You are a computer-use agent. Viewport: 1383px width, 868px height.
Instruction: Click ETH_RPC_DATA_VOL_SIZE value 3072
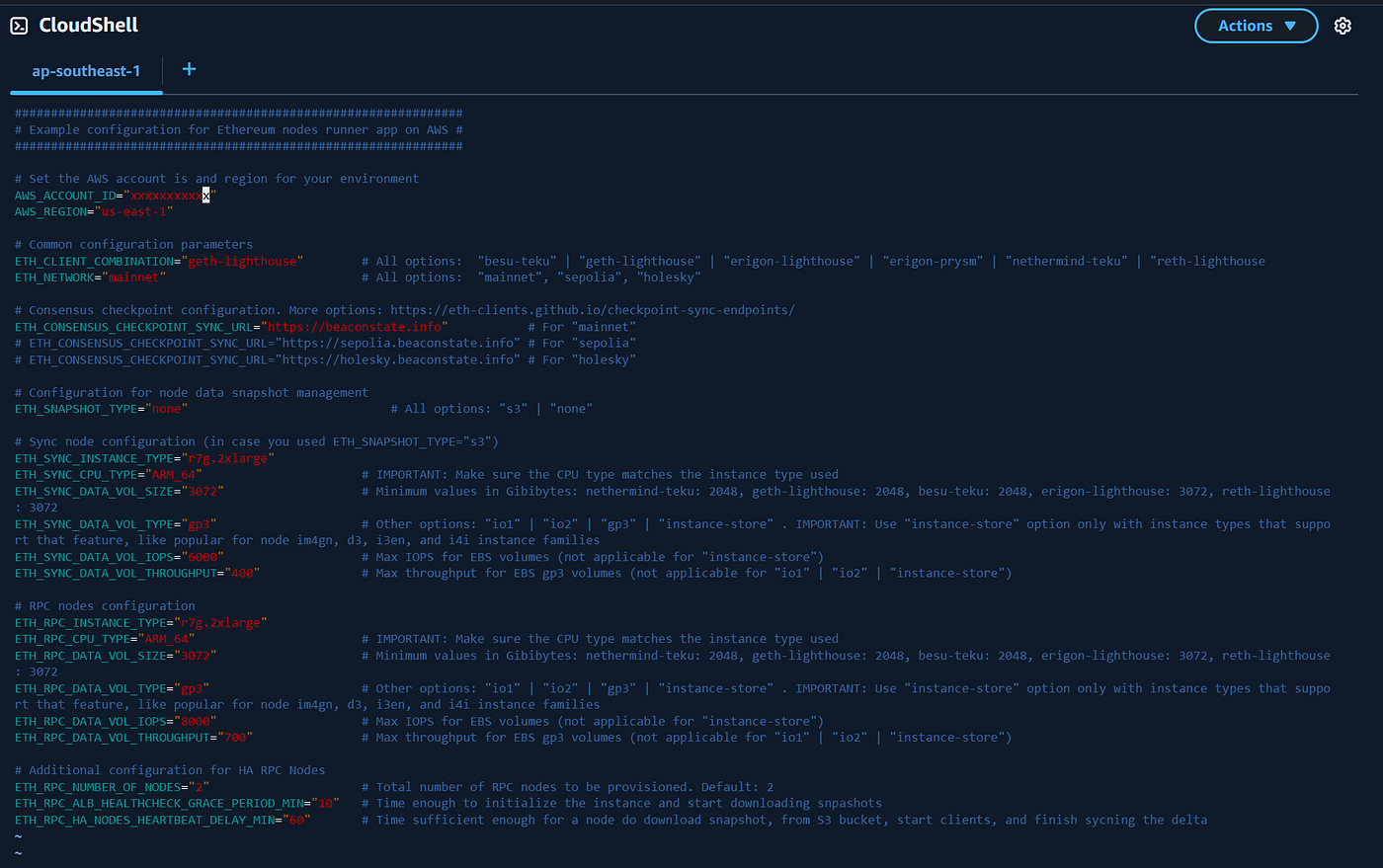coord(195,656)
